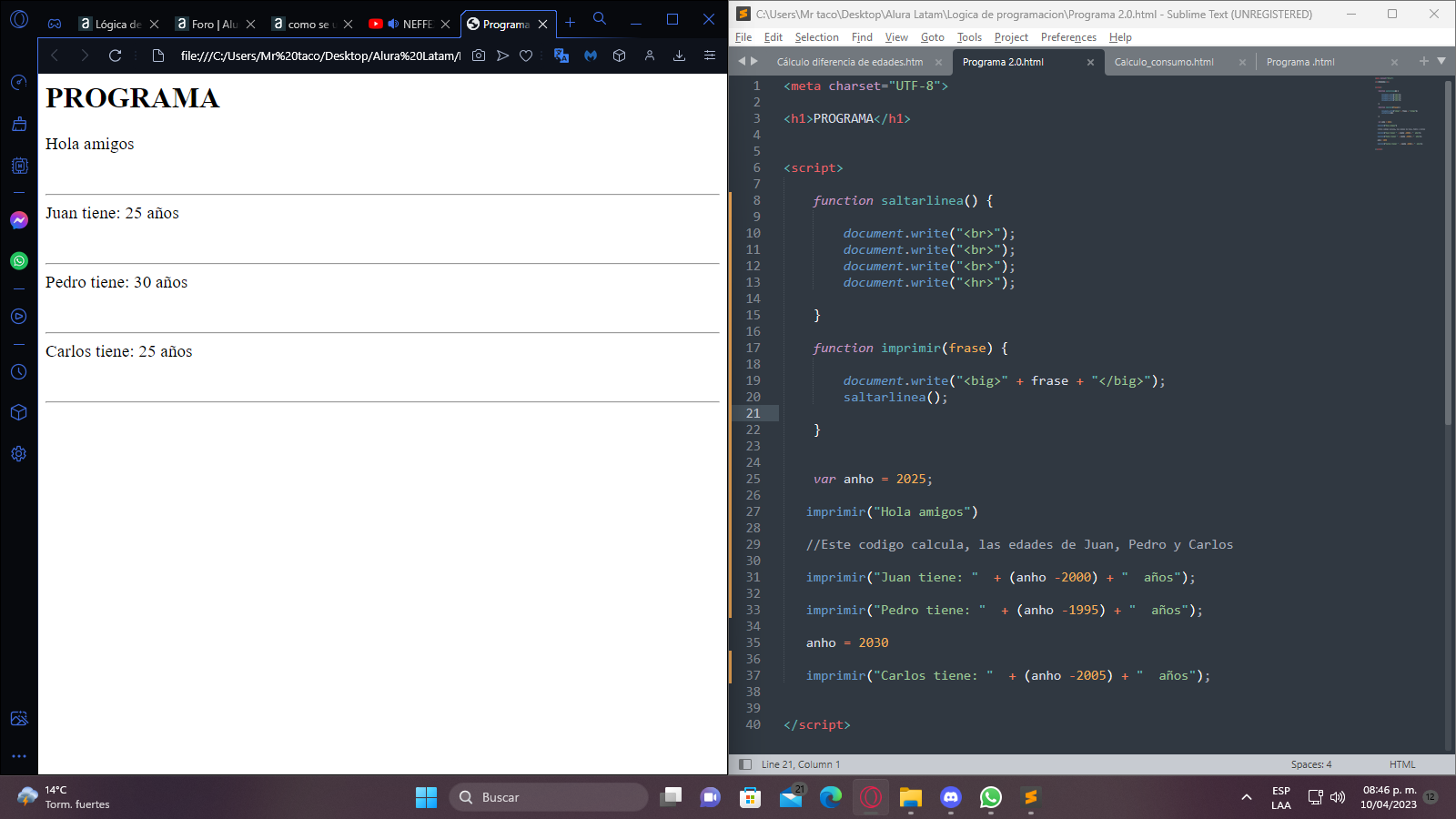Open File Explorer from taskbar
Image resolution: width=1456 pixels, height=819 pixels.
tap(911, 797)
